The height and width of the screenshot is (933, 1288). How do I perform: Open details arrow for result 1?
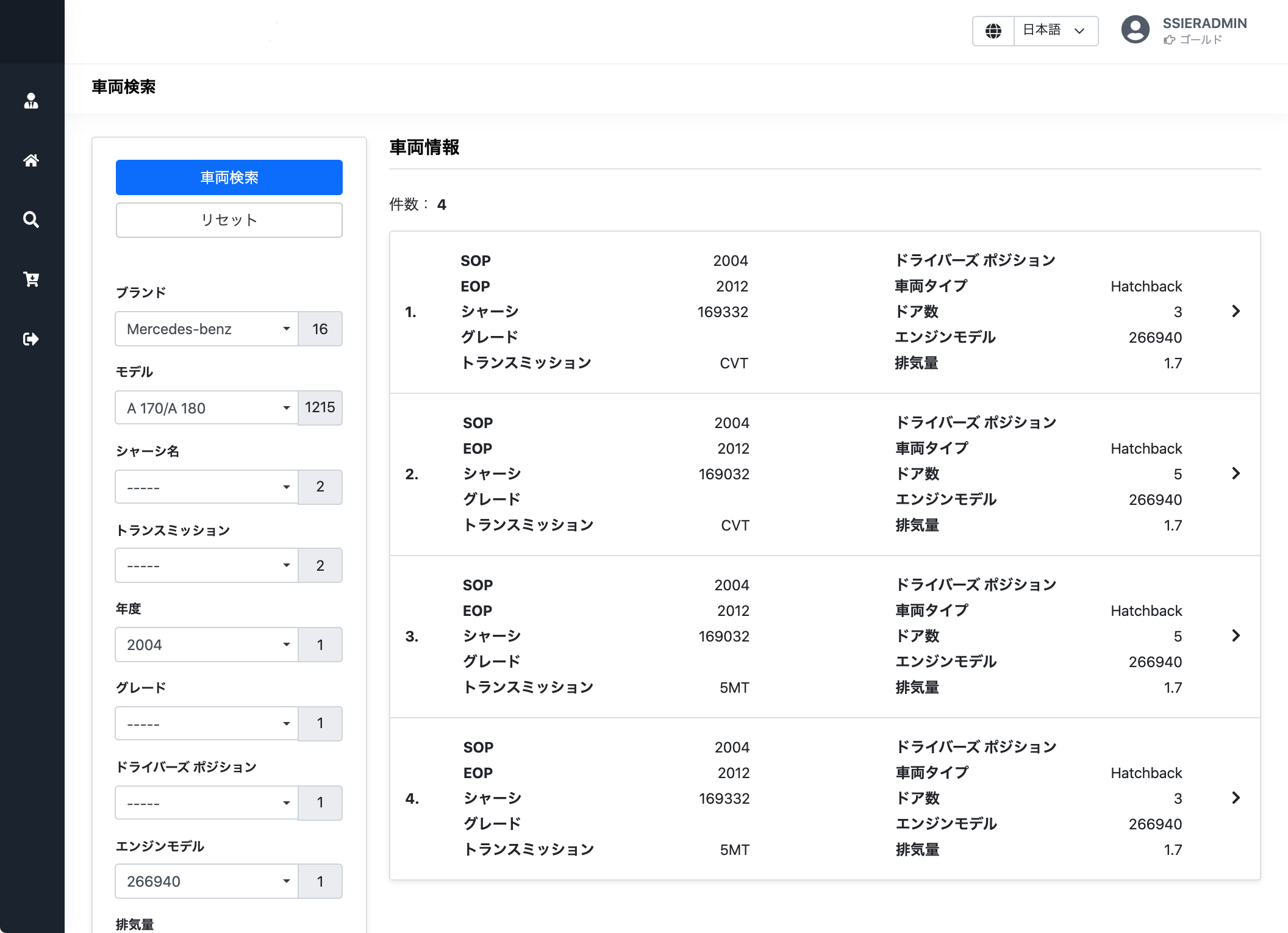tap(1236, 311)
